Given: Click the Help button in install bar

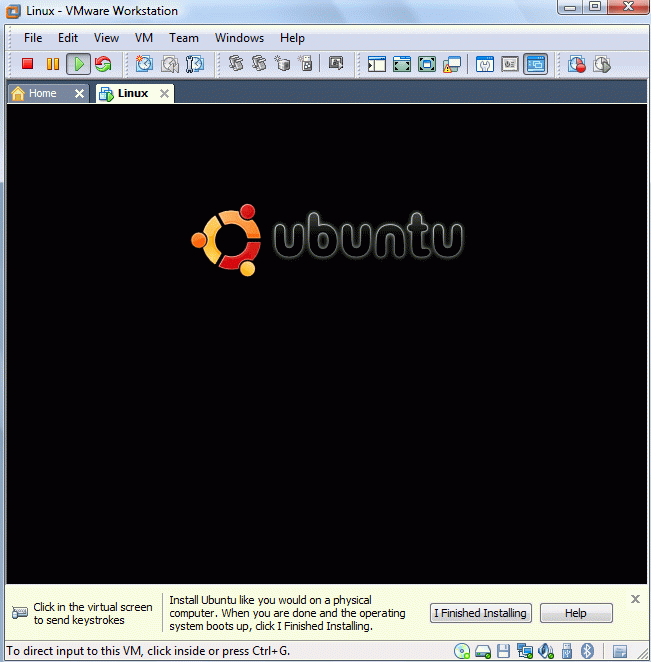Looking at the screenshot, I should pyautogui.click(x=576, y=613).
